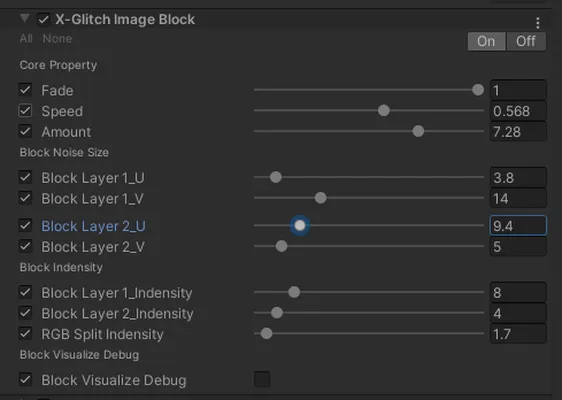Click the All selection link
The height and width of the screenshot is (400, 562).
coord(26,38)
